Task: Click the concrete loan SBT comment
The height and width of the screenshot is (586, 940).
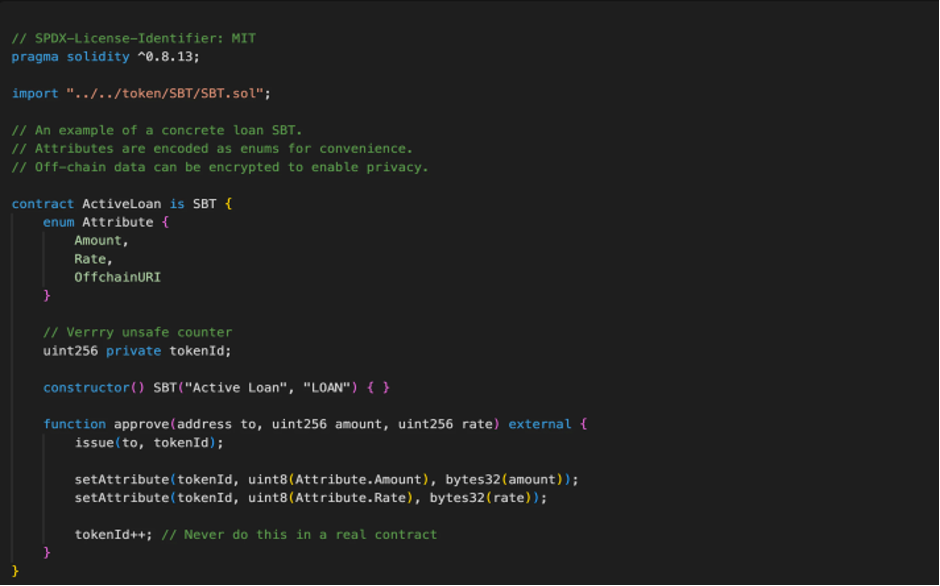Action: [157, 130]
